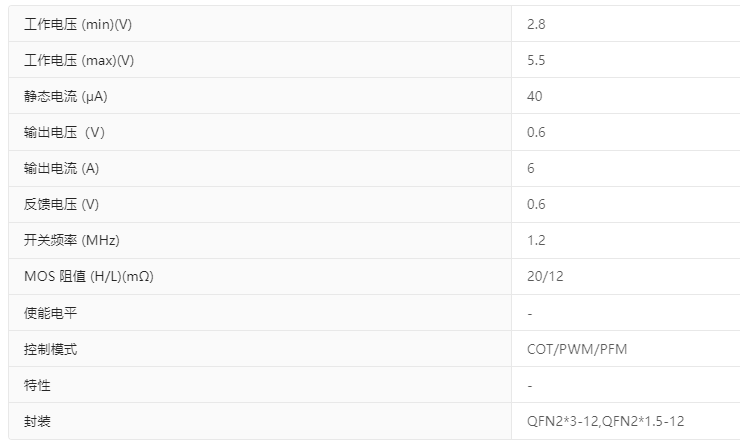Select the COT/PWM/PFM control mode value

[x=577, y=349]
